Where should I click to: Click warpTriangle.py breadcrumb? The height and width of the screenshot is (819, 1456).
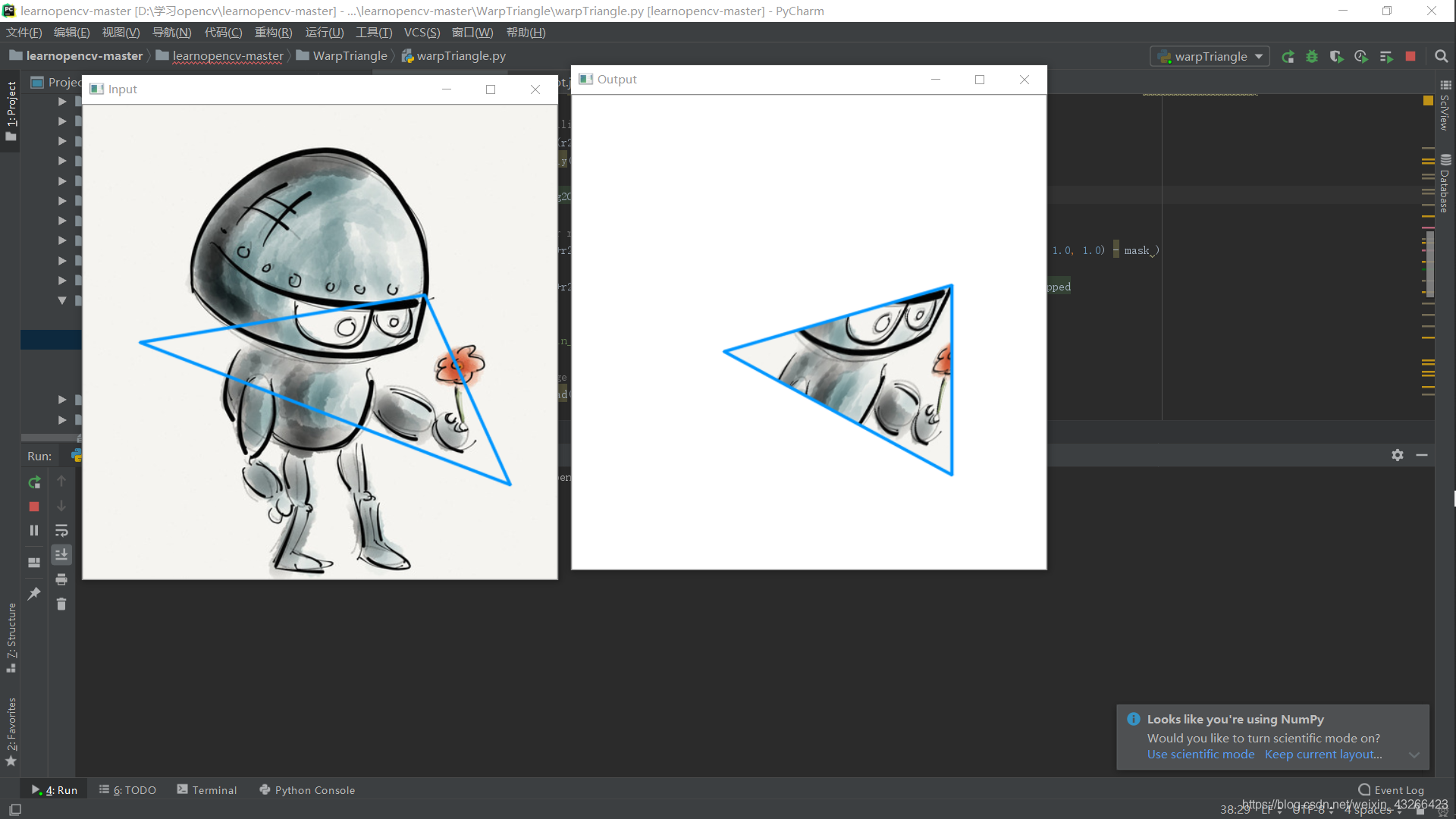click(x=453, y=56)
